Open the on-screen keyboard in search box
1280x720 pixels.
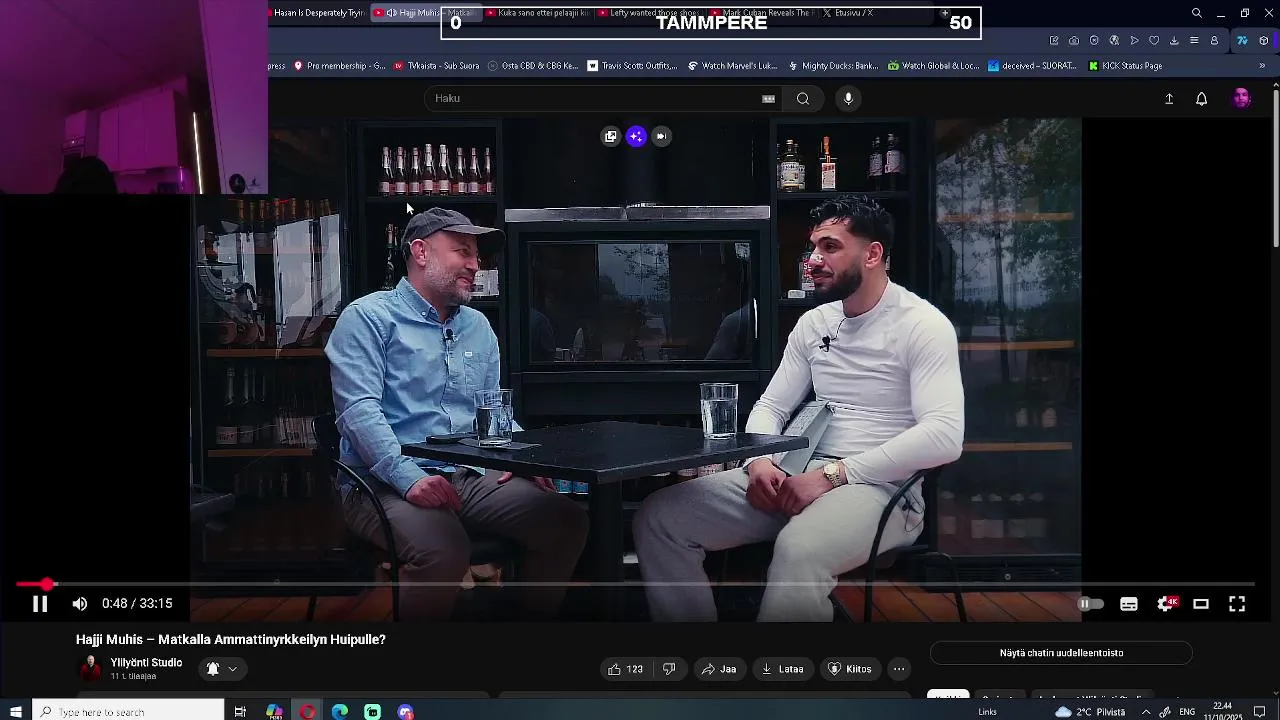768,98
